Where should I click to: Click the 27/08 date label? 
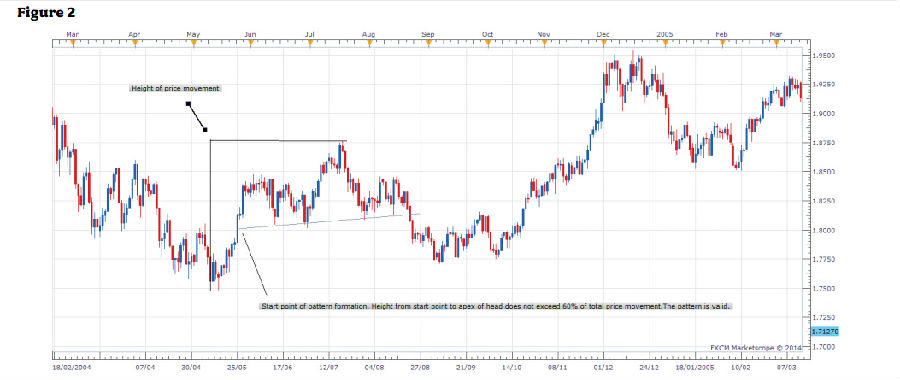coord(420,366)
